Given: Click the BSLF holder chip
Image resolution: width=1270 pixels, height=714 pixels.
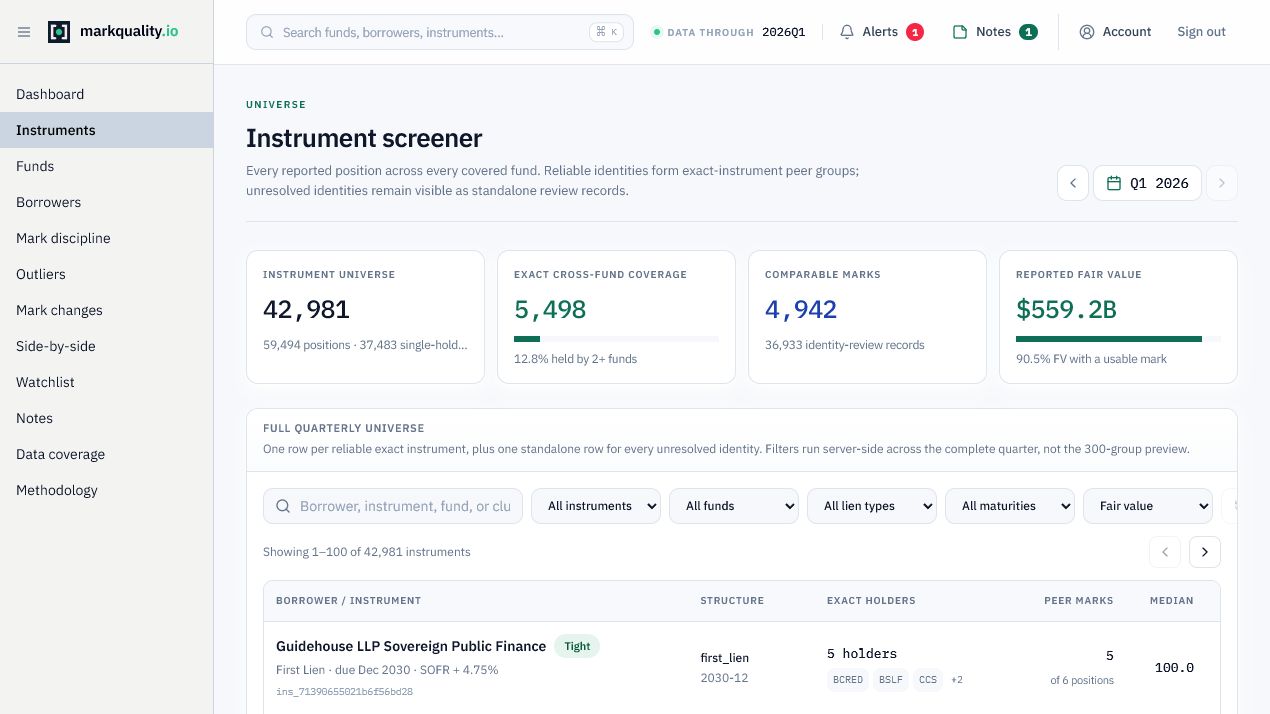Looking at the screenshot, I should click(891, 680).
